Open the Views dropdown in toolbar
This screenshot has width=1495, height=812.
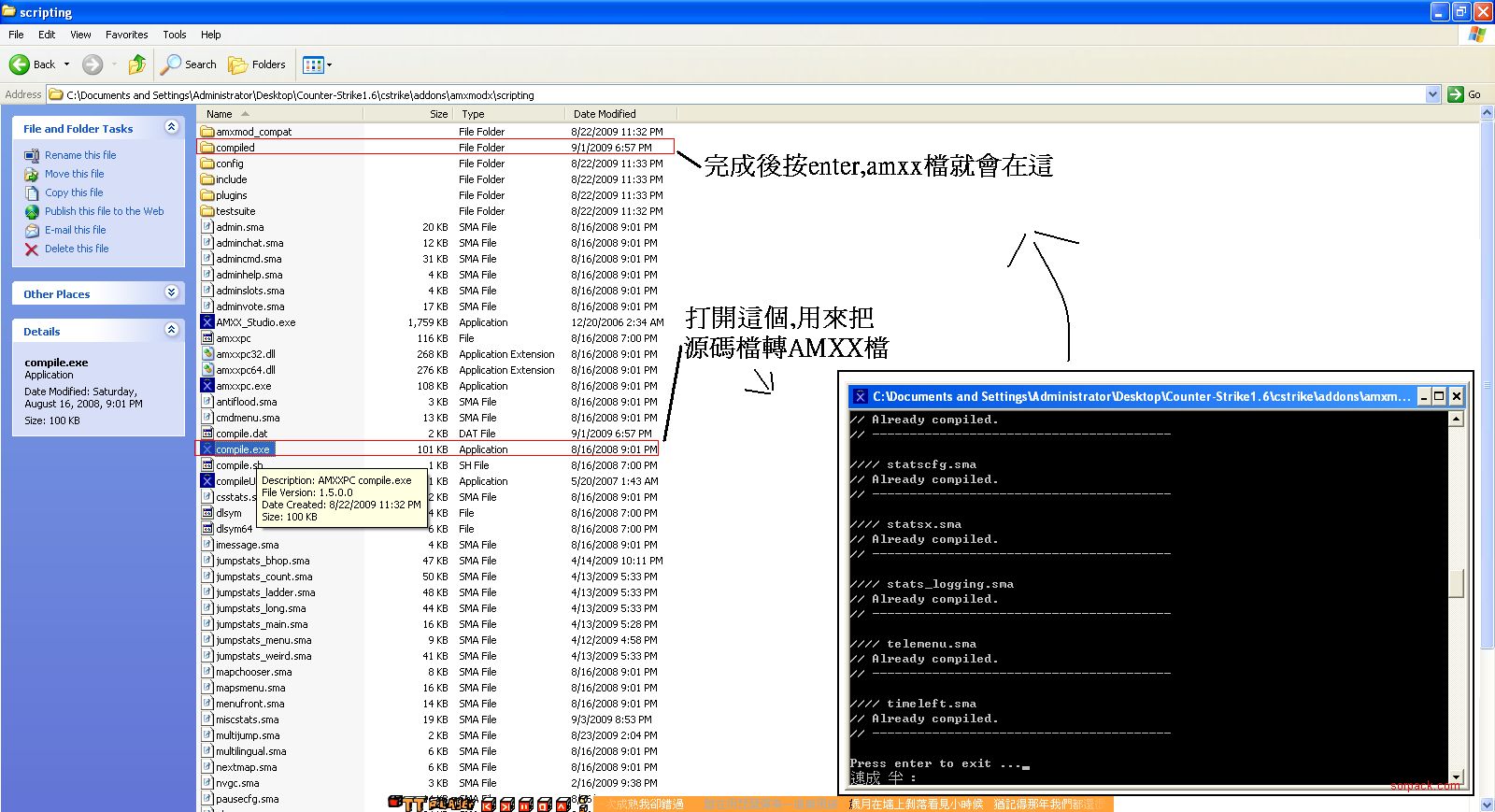tap(317, 64)
